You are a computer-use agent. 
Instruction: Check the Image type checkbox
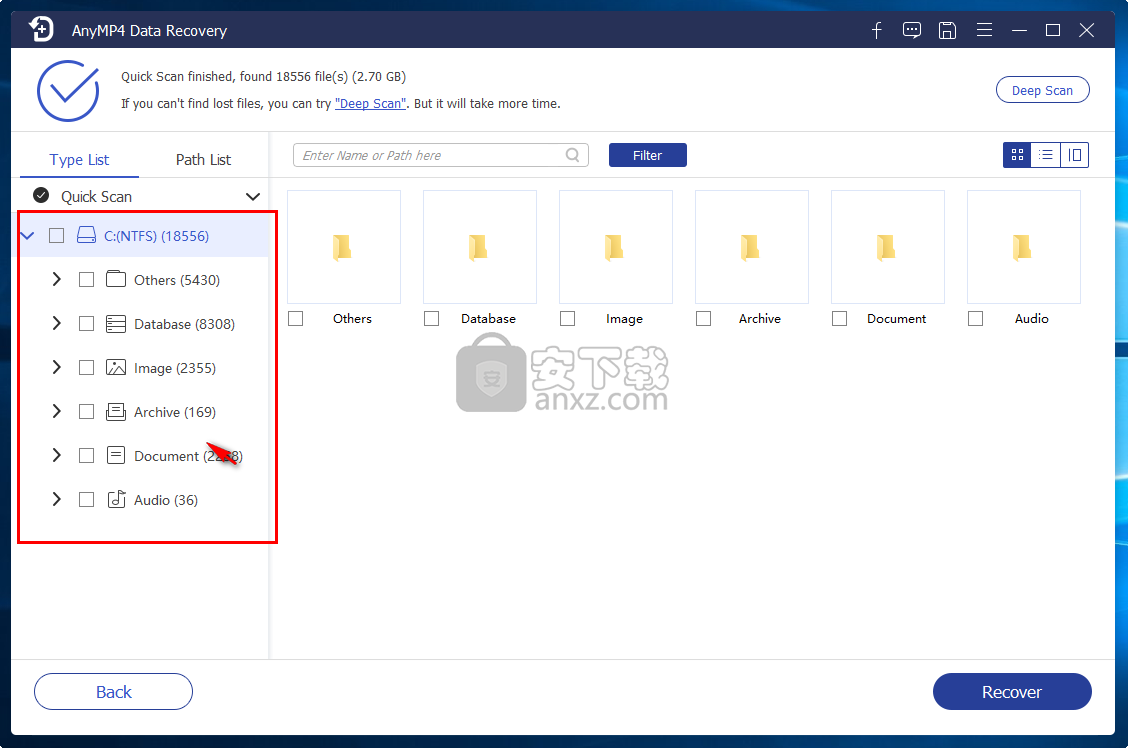pos(86,367)
